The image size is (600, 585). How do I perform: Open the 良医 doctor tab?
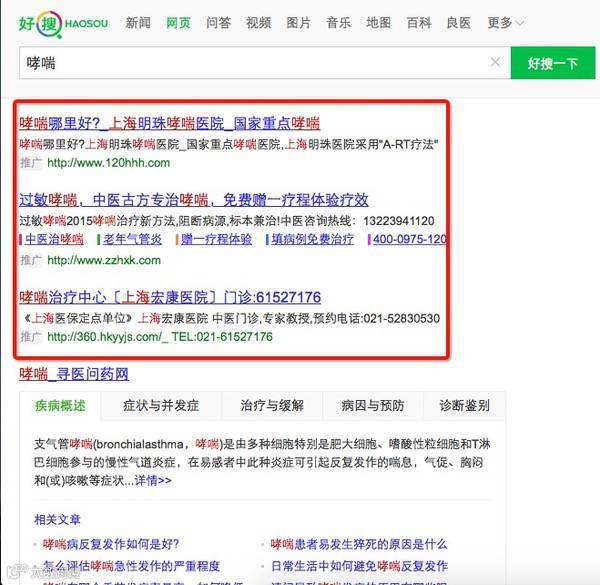(x=458, y=23)
